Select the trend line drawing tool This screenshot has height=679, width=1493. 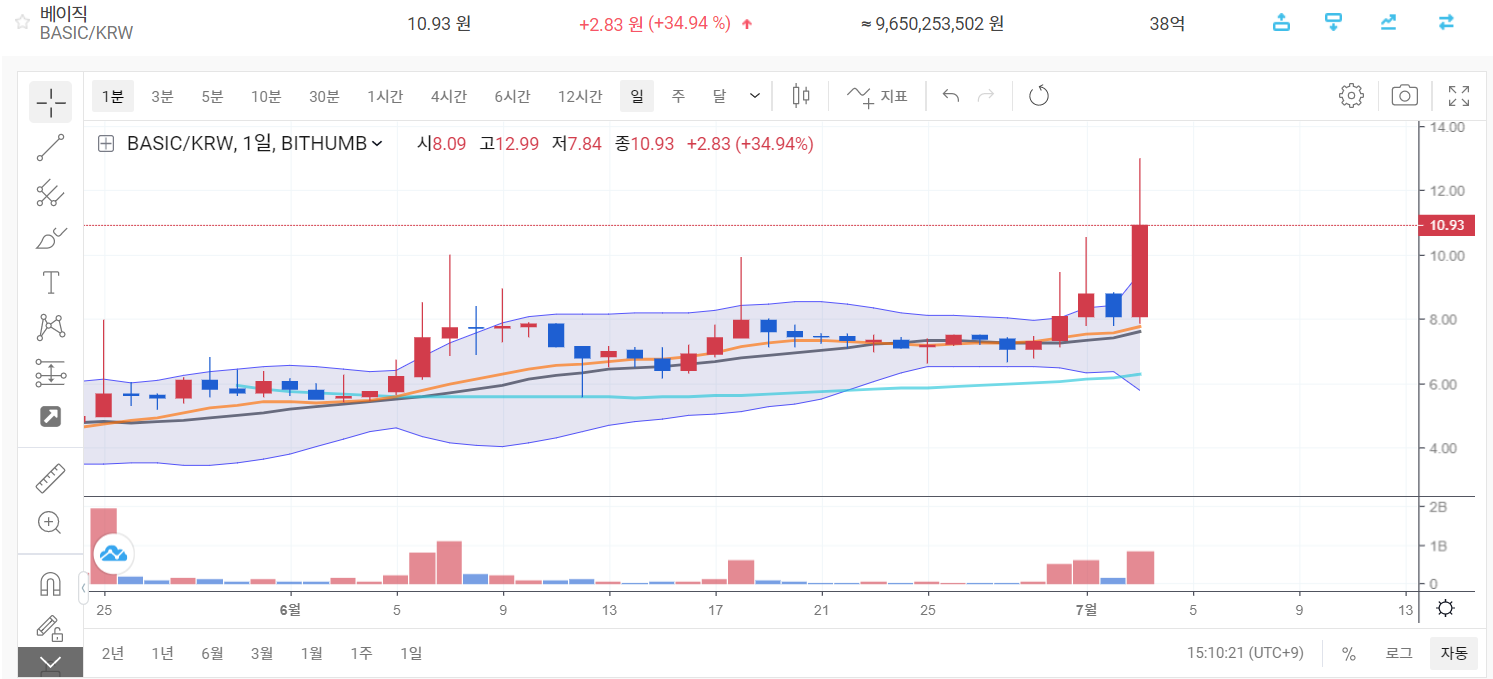point(50,147)
